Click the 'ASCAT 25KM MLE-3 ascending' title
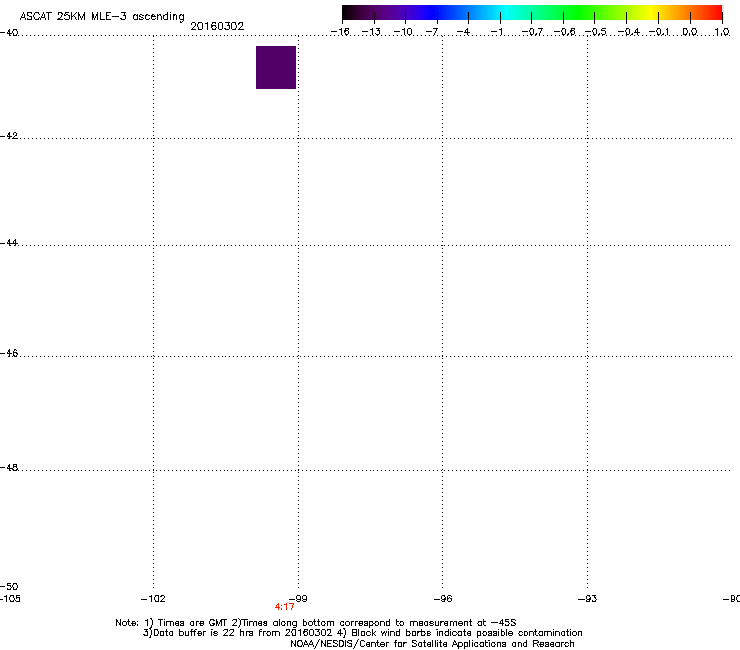This screenshot has width=740, height=650. click(102, 16)
